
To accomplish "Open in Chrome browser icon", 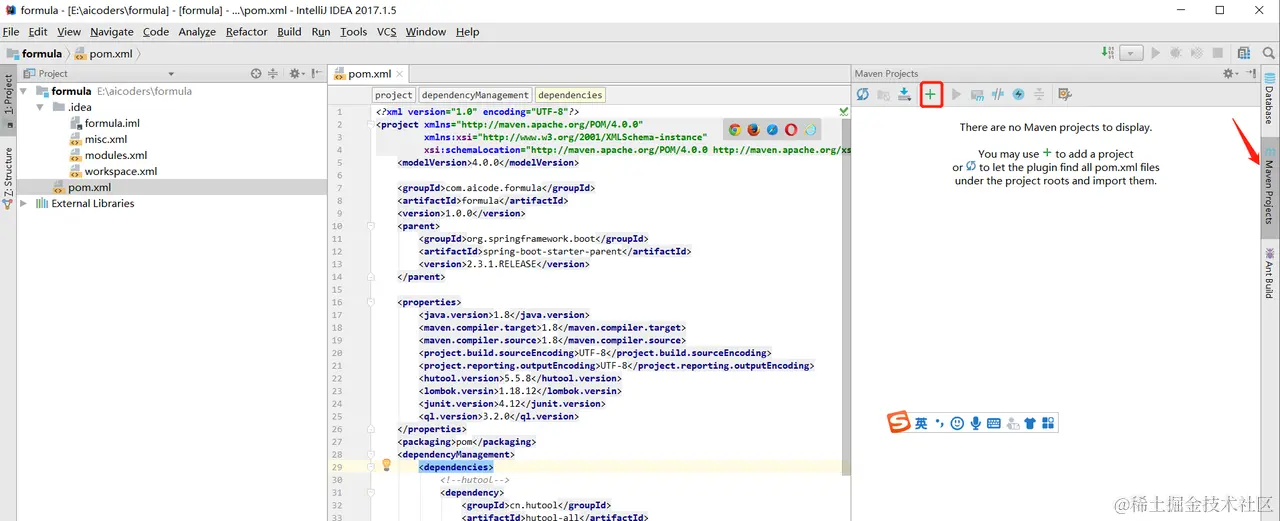I will [x=734, y=129].
